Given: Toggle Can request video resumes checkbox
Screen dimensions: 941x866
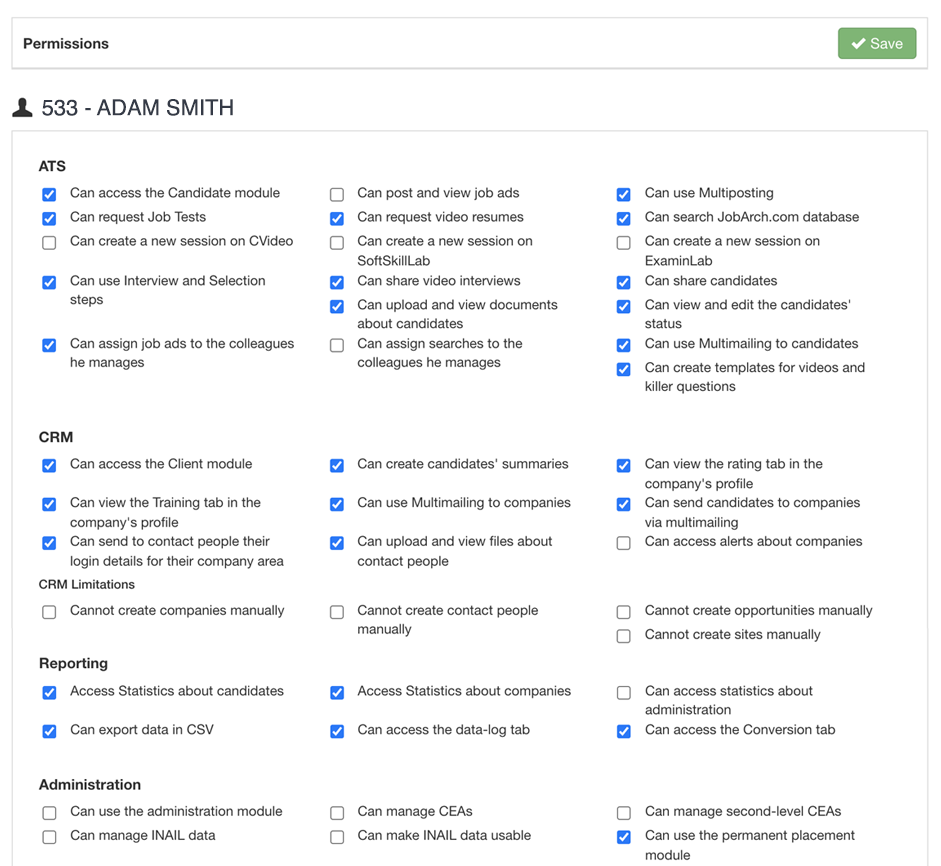Looking at the screenshot, I should tap(337, 218).
